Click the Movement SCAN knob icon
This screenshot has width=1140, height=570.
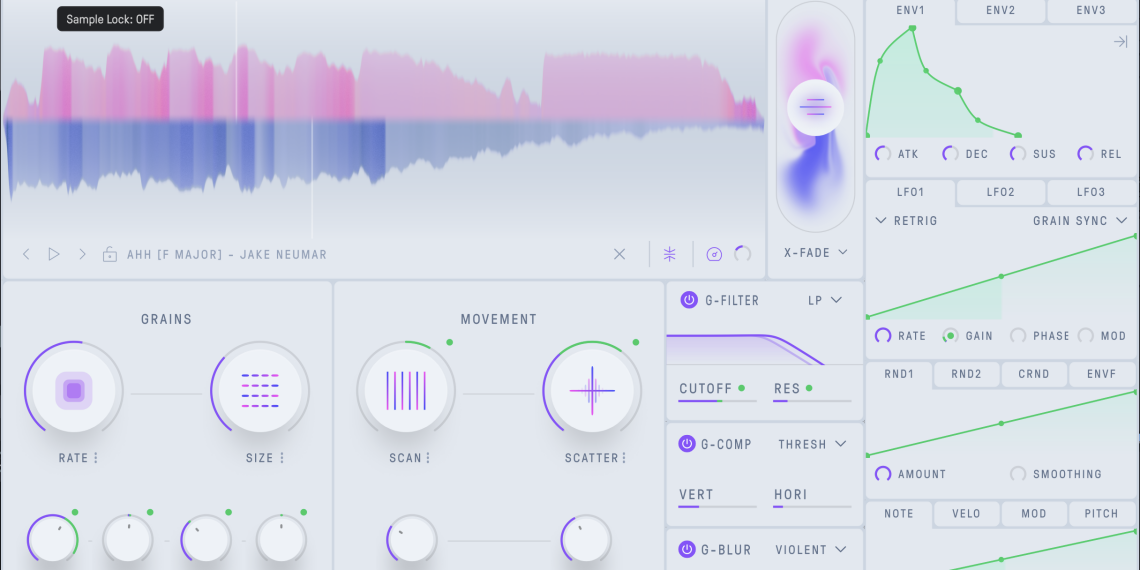coord(405,390)
